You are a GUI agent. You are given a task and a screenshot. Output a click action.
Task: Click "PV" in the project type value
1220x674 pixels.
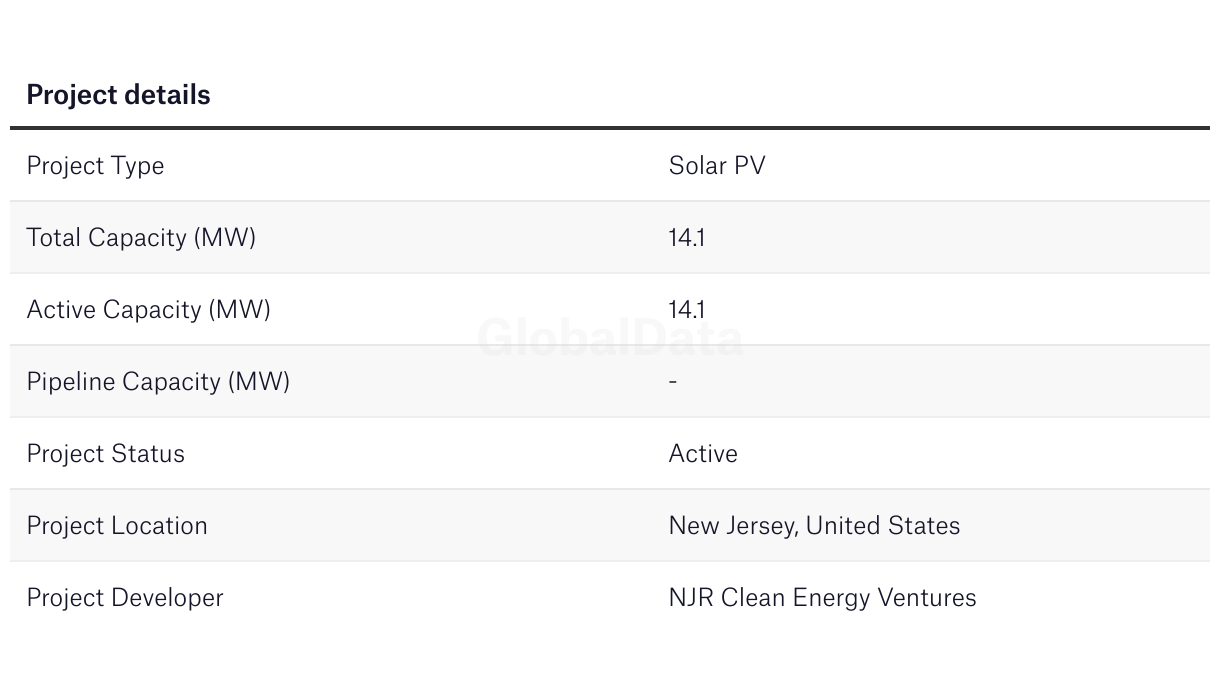click(749, 166)
